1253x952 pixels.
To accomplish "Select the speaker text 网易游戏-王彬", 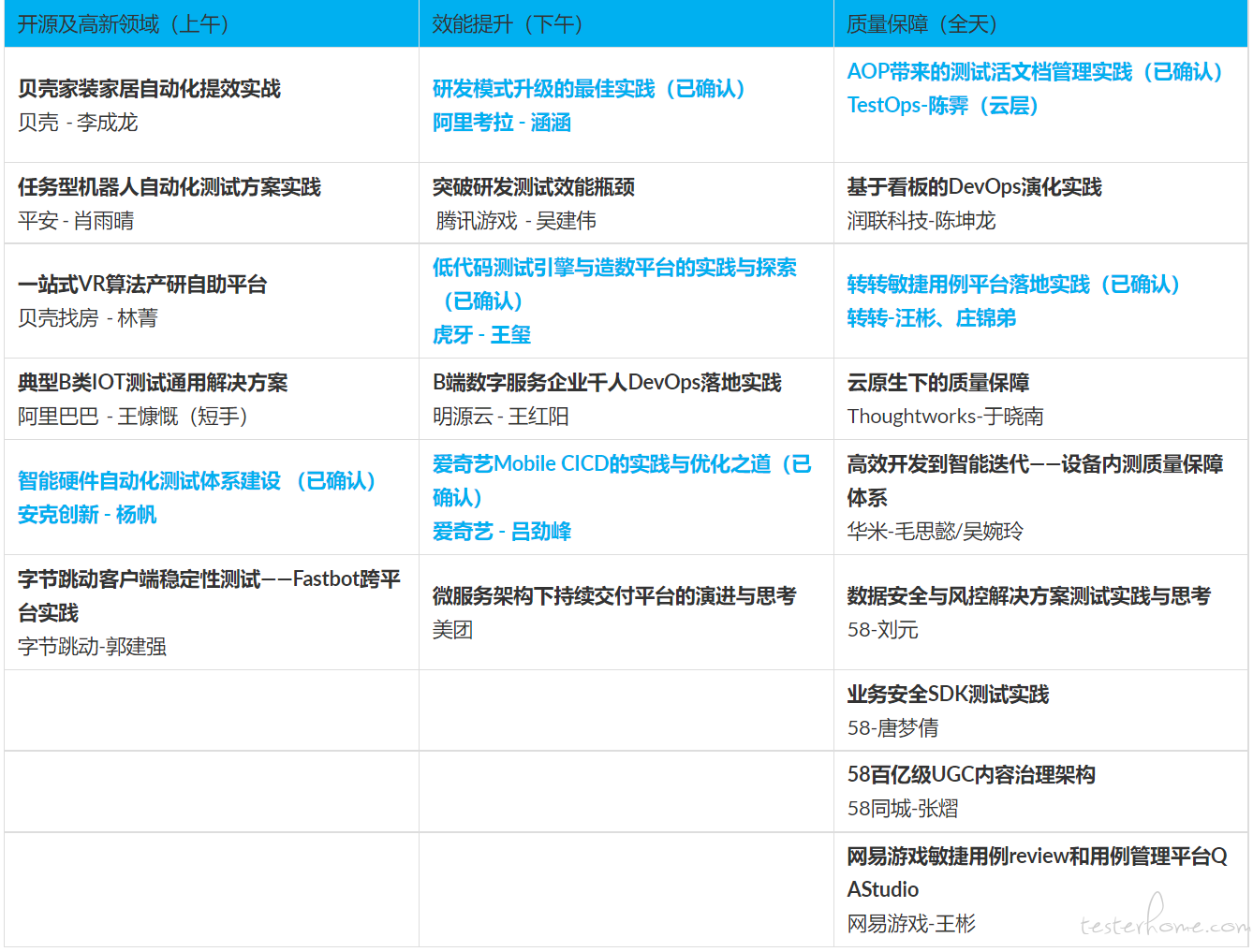I will 911,924.
